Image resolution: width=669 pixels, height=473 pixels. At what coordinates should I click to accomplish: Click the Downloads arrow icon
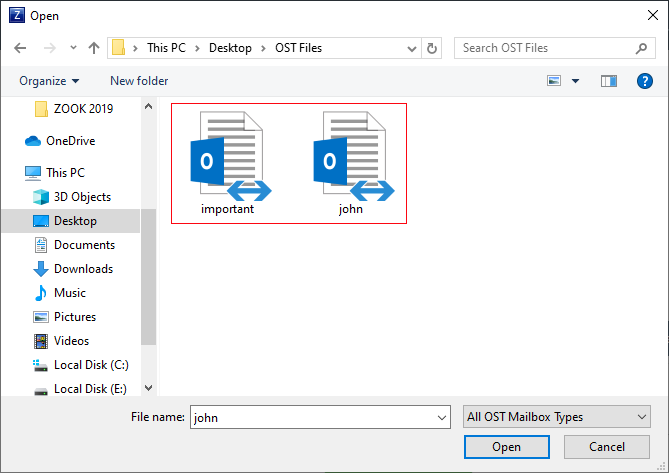(x=41, y=269)
